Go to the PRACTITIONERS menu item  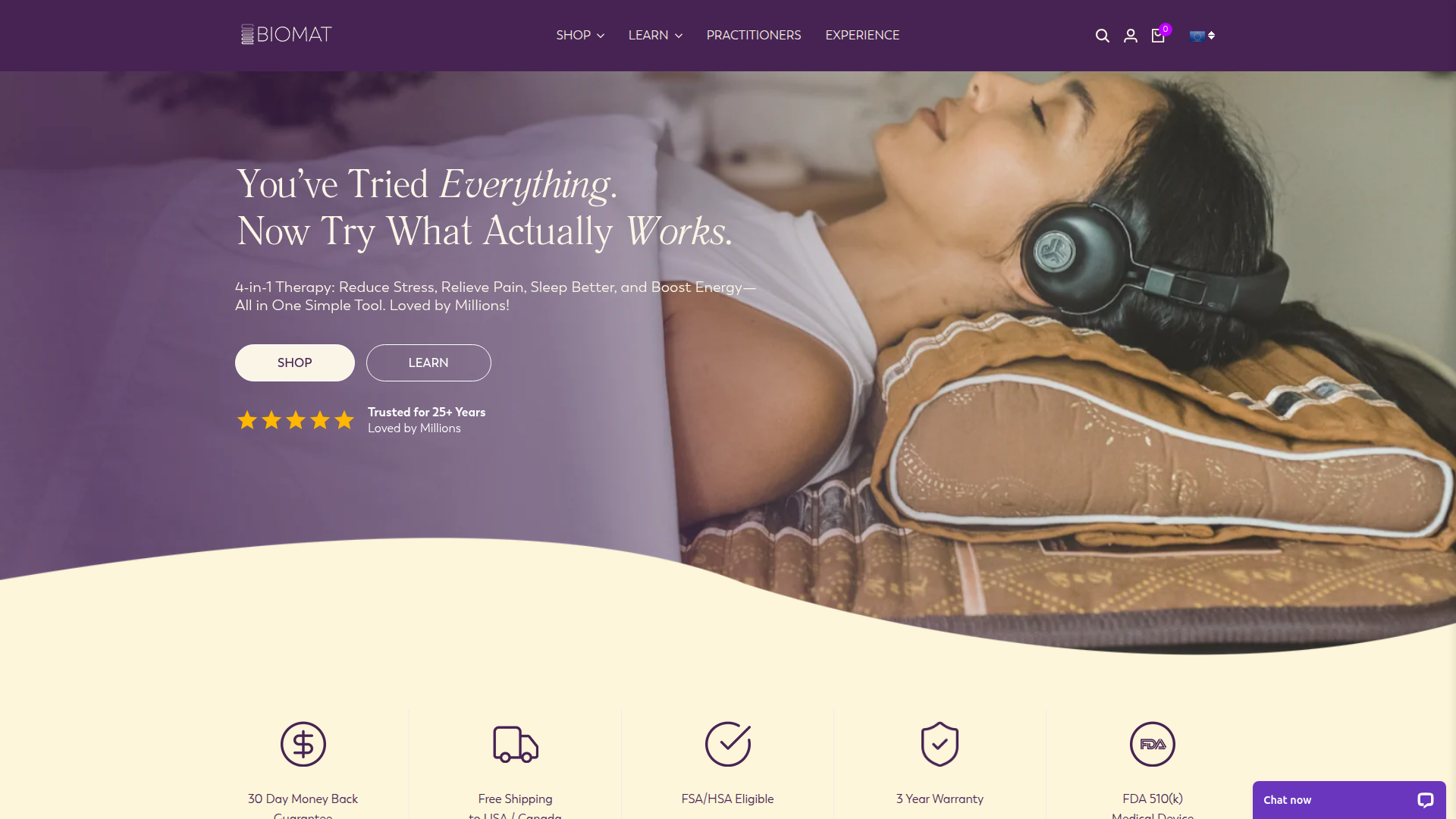click(754, 36)
